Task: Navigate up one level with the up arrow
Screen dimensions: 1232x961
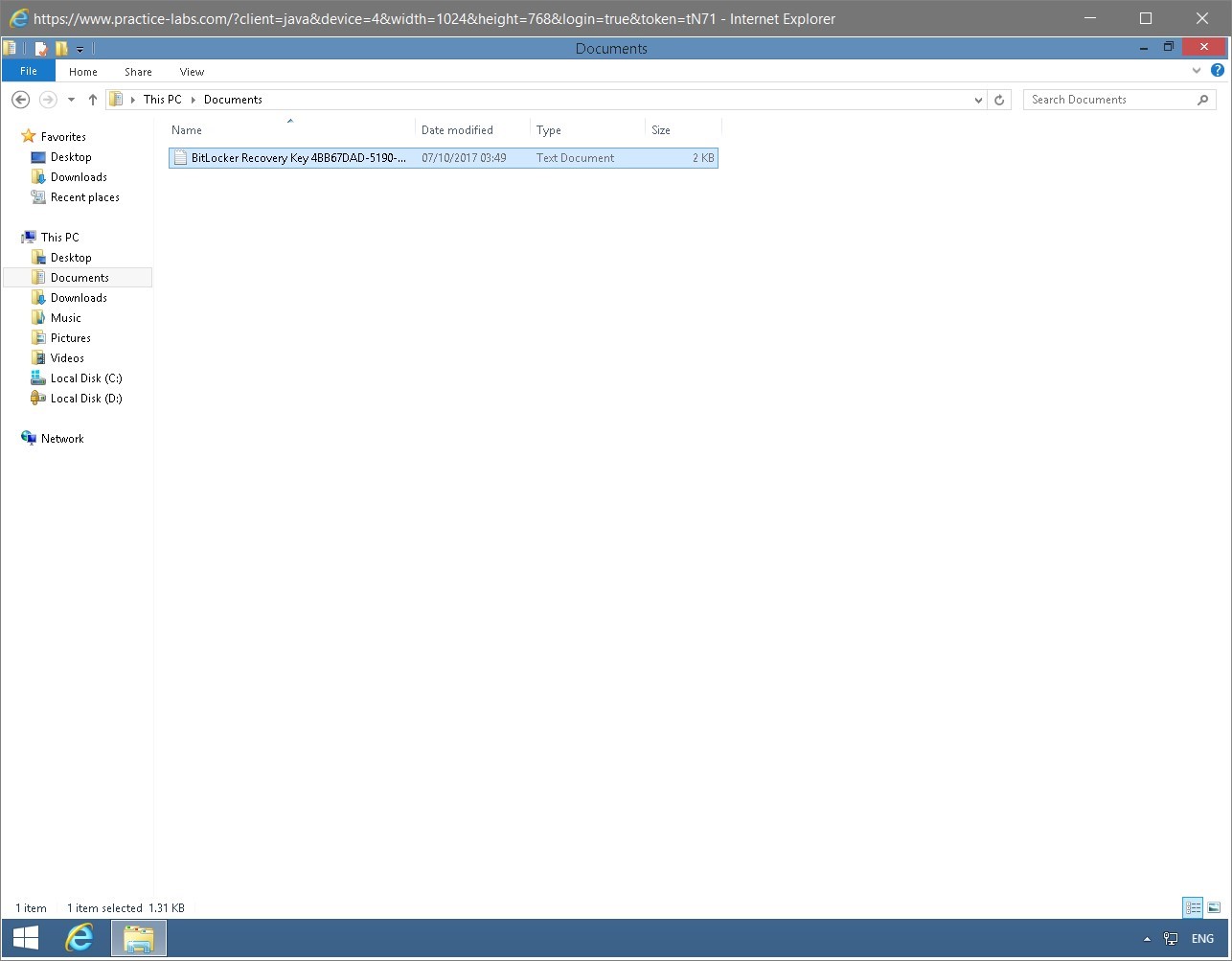Action: click(92, 99)
